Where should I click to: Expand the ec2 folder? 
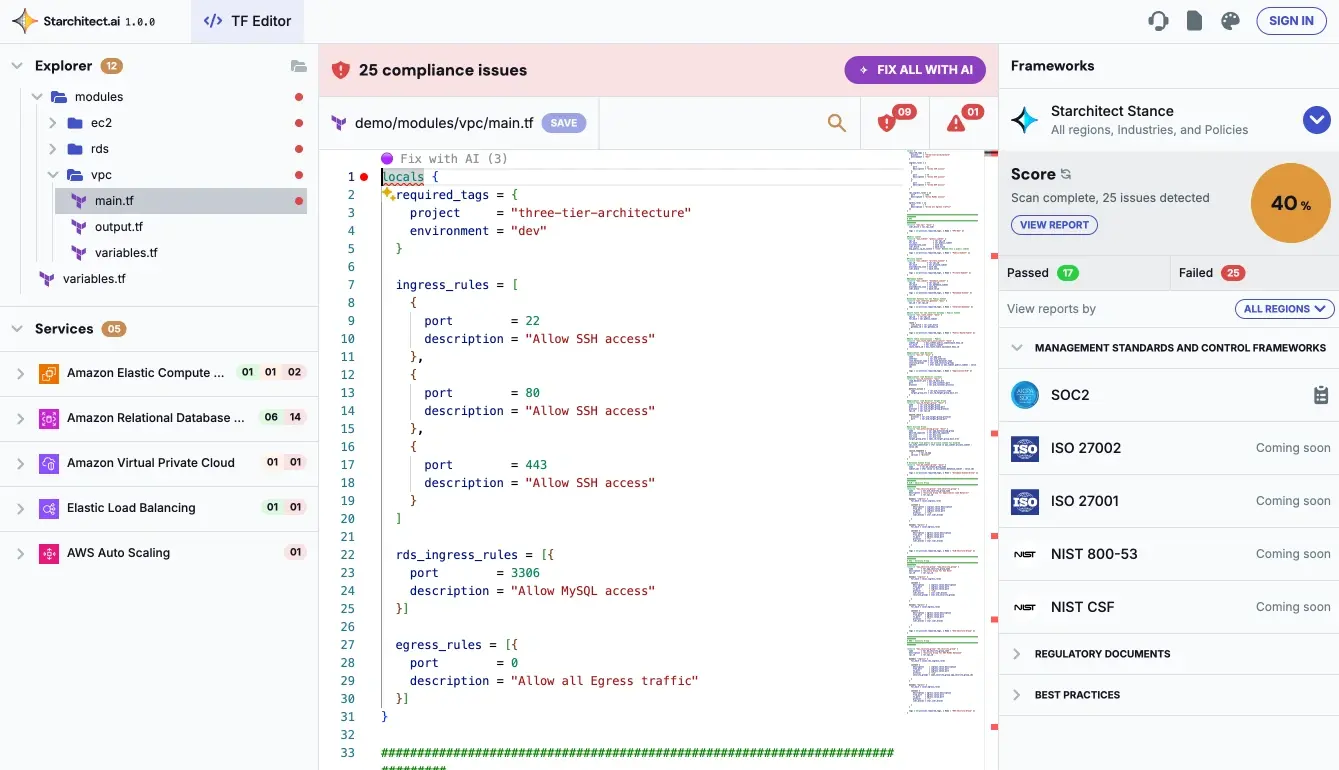click(x=53, y=123)
